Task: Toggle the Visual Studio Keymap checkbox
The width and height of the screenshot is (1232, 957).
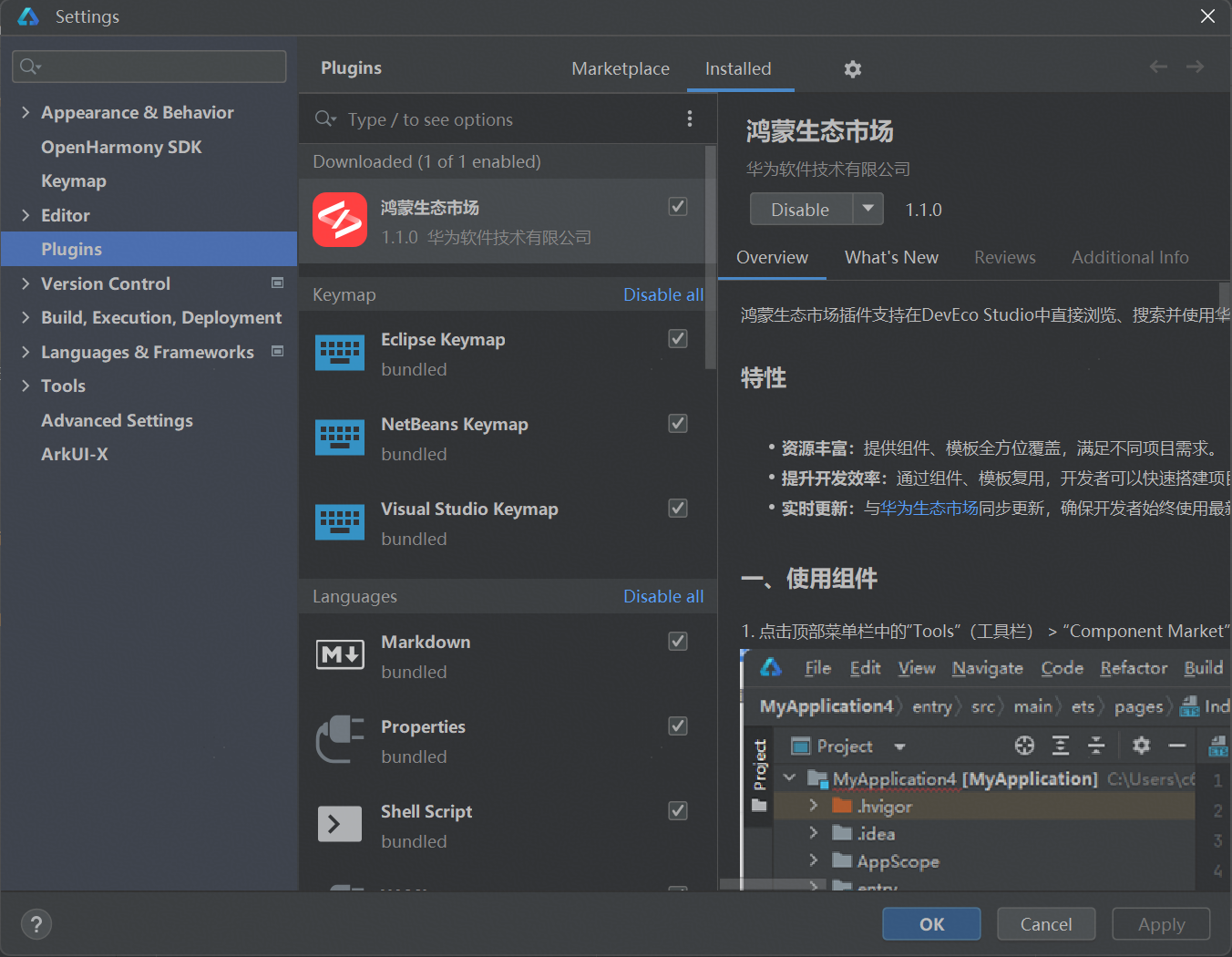Action: click(x=678, y=509)
